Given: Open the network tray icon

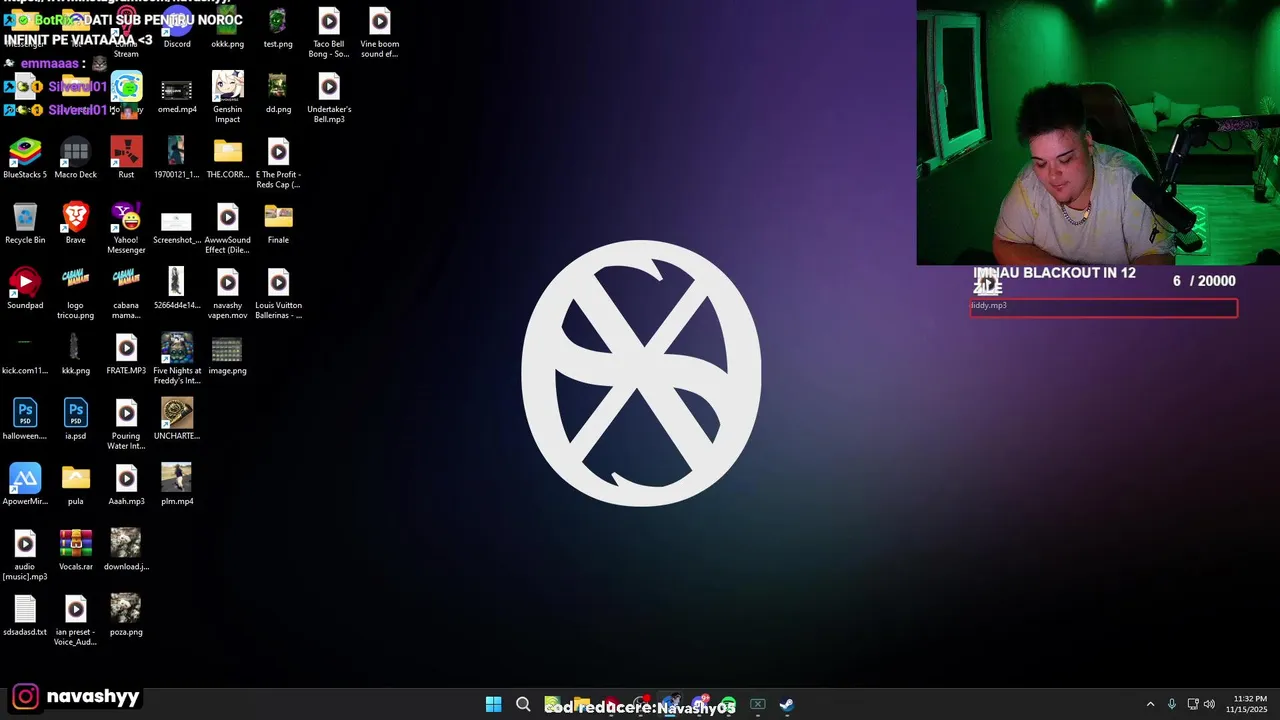Looking at the screenshot, I should click(x=1194, y=704).
